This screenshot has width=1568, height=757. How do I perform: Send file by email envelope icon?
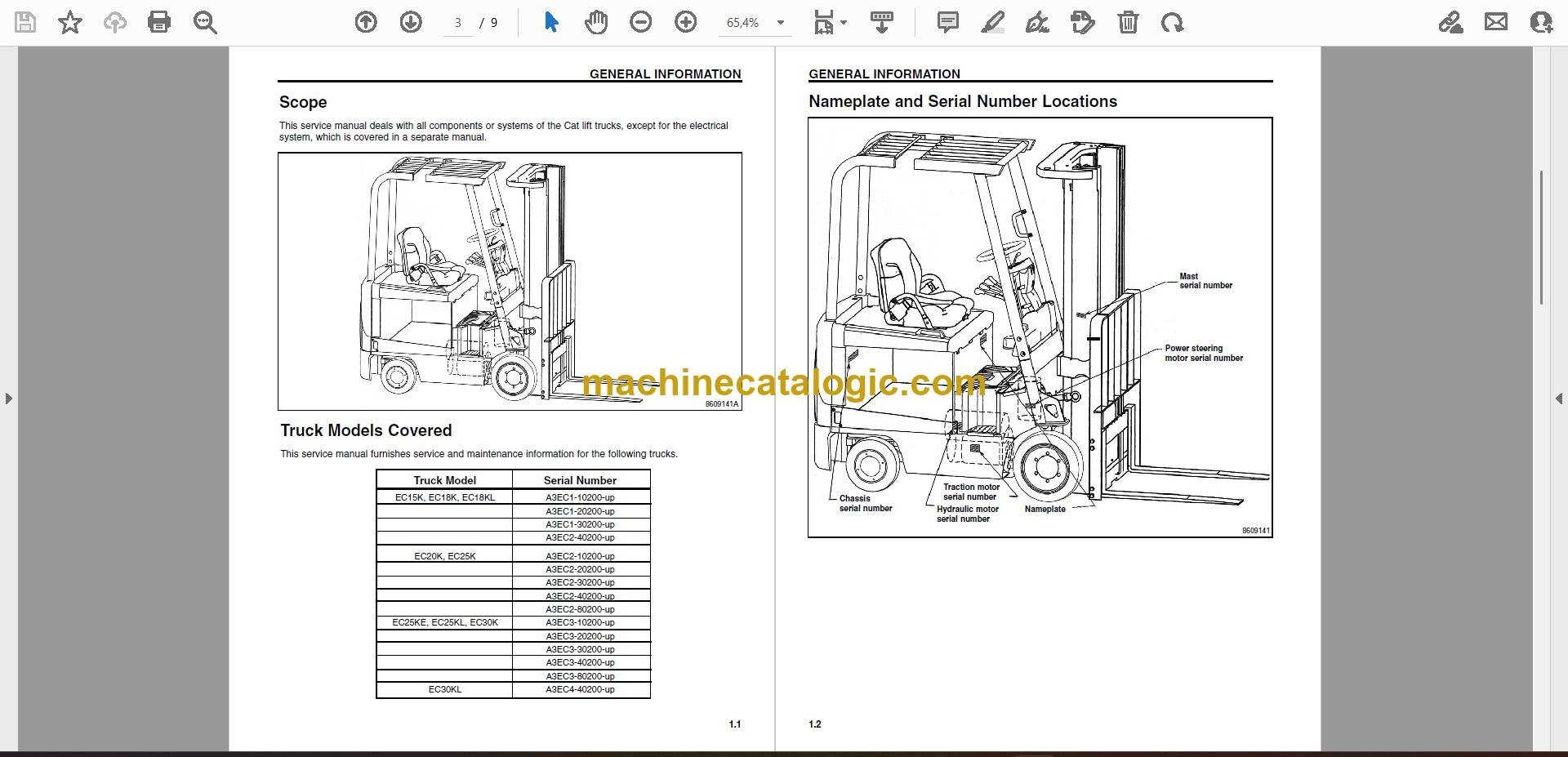(x=1496, y=23)
